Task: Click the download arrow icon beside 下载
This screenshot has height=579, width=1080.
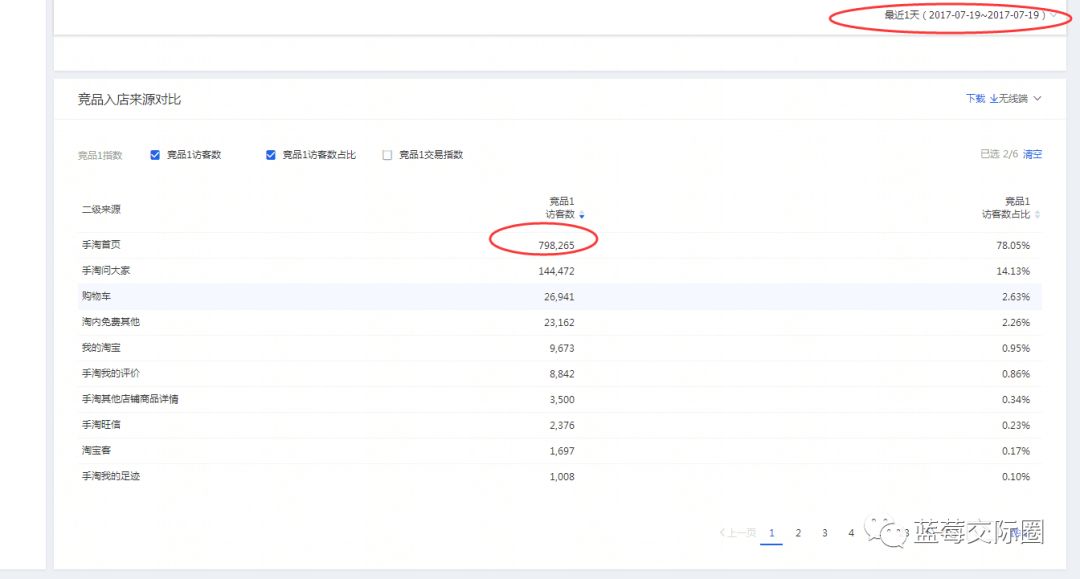Action: (993, 99)
